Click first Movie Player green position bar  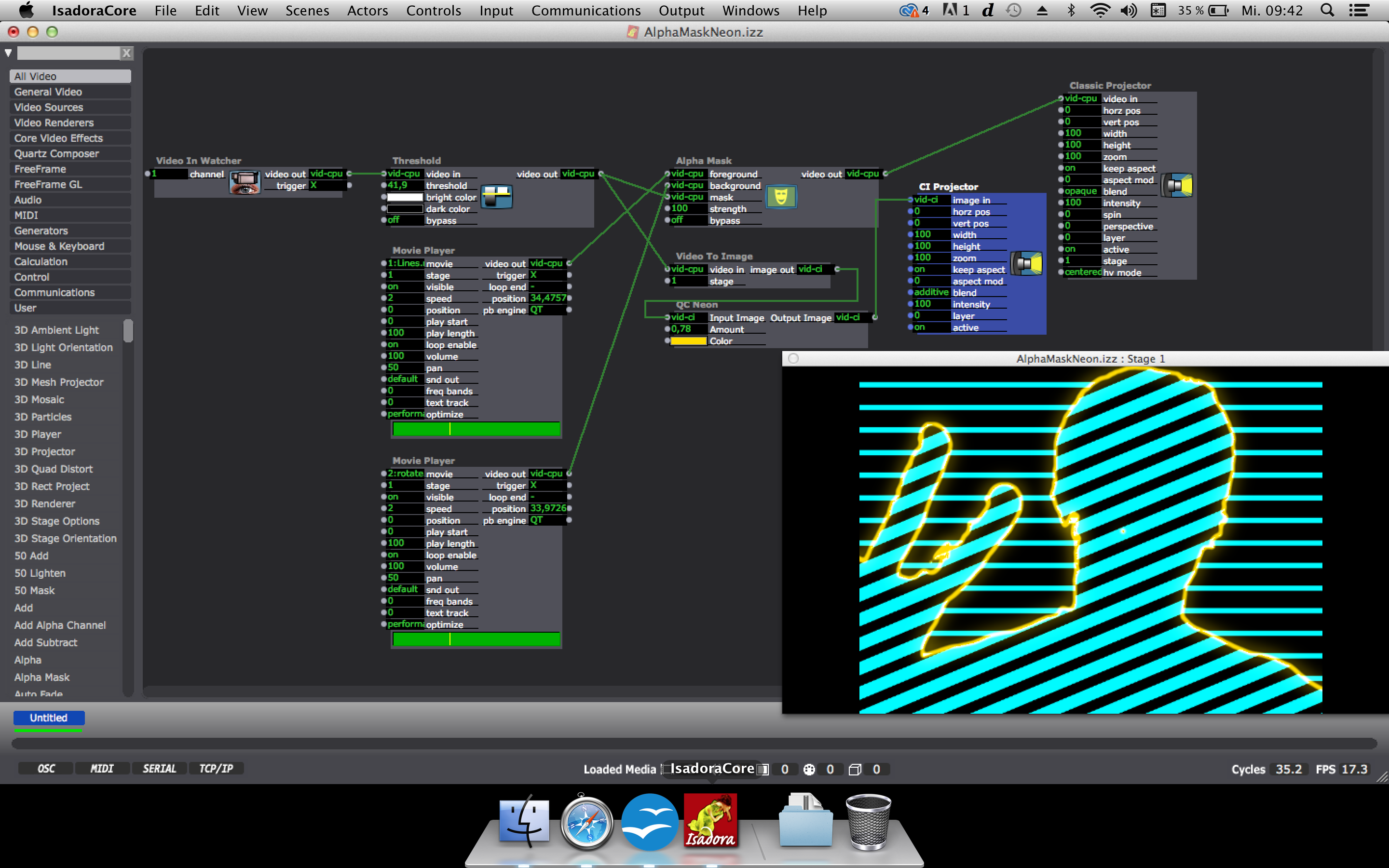point(477,429)
